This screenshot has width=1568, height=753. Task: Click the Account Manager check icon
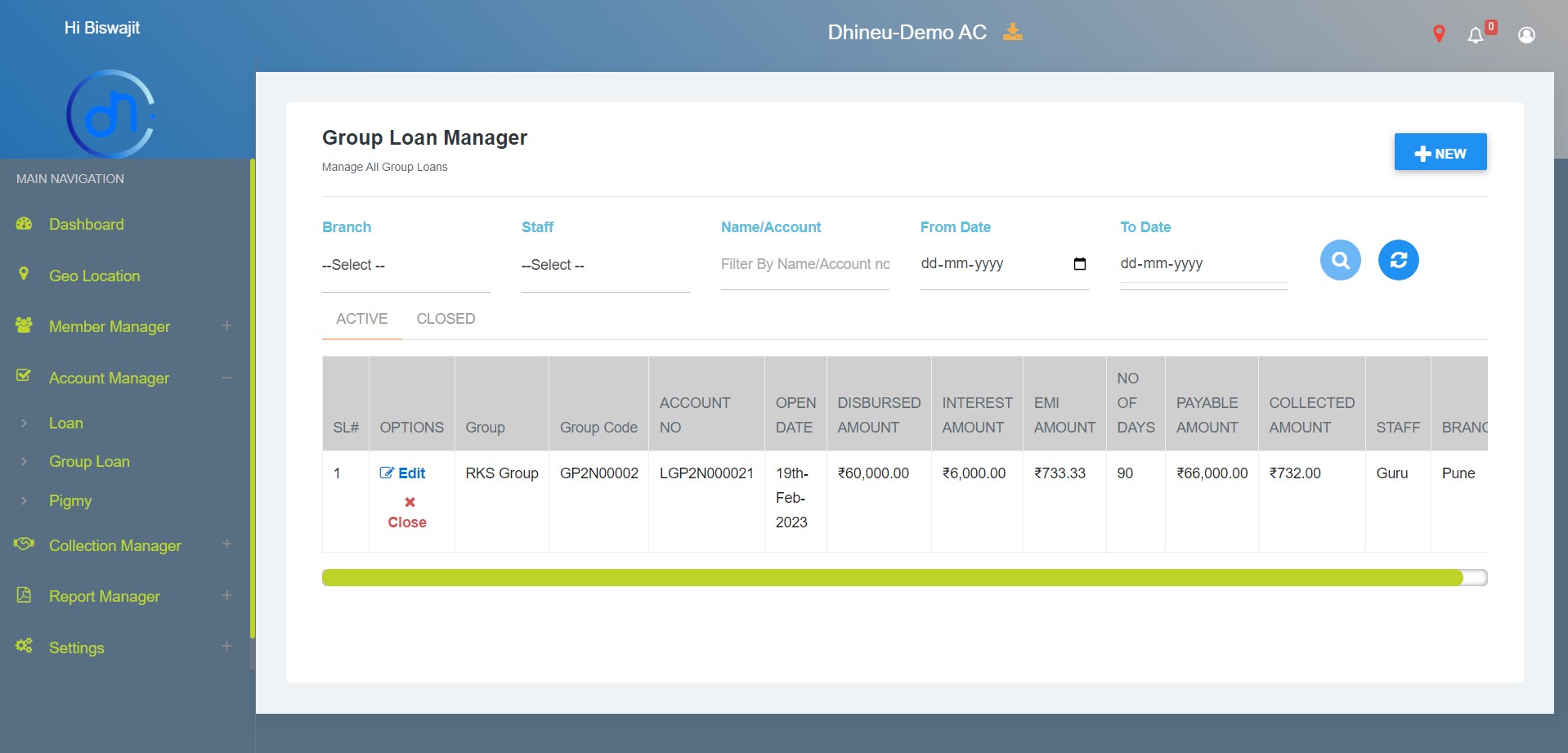(x=24, y=375)
